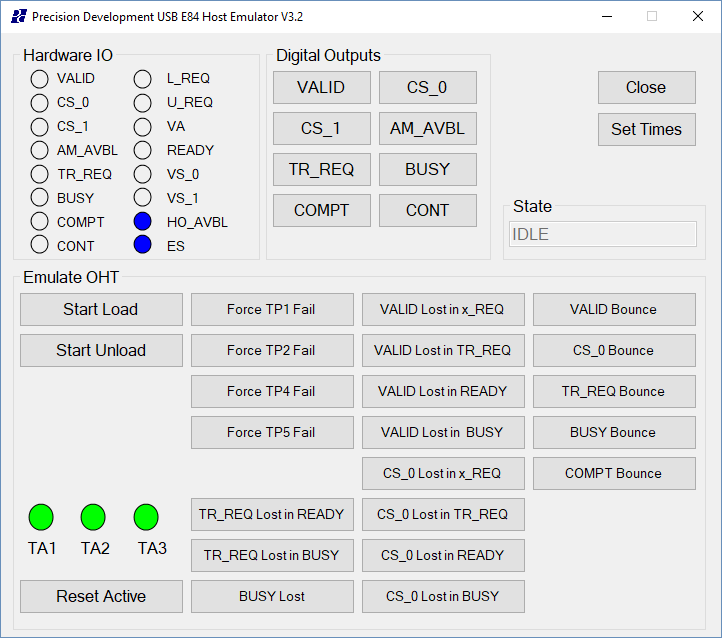
Task: Click the blue HO_AVBL indicator
Action: 143,221
